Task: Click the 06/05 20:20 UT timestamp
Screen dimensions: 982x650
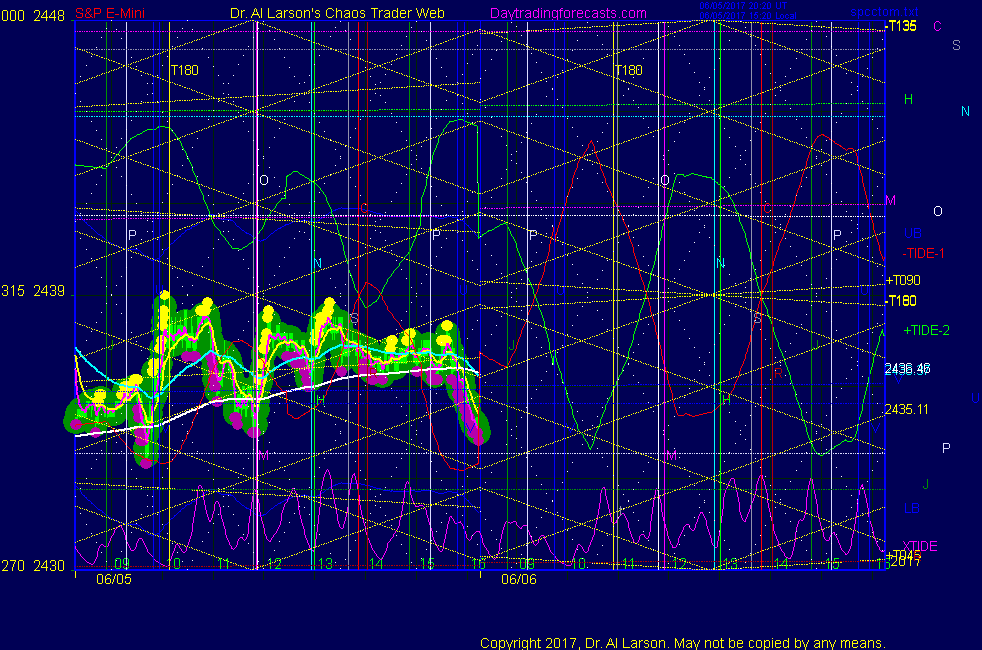Action: point(743,6)
